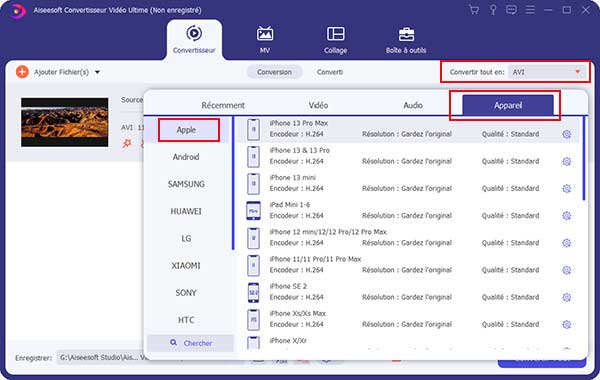Viewport: 600px width, 380px height.
Task: Click the star effects icon under the thumbnail
Action: click(x=127, y=143)
